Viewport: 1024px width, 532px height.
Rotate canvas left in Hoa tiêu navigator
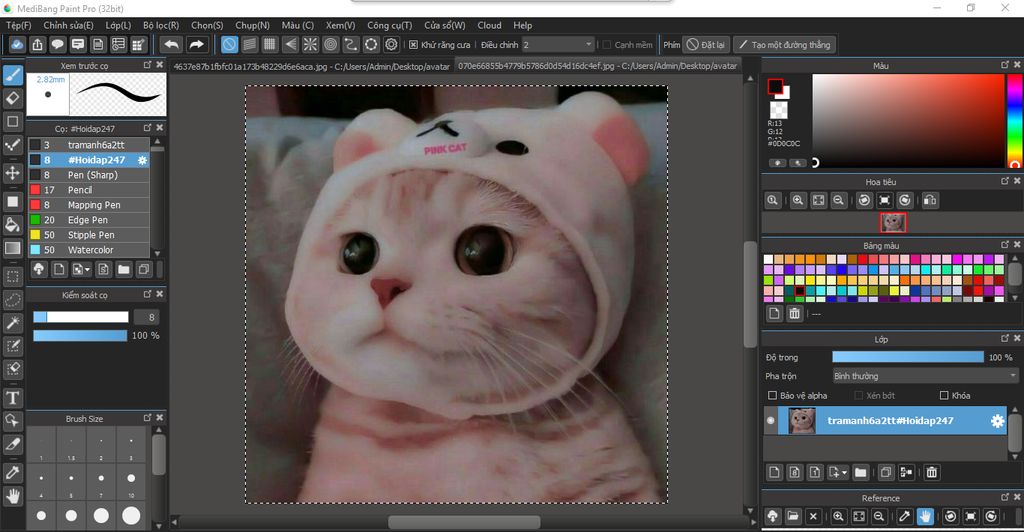click(x=864, y=200)
